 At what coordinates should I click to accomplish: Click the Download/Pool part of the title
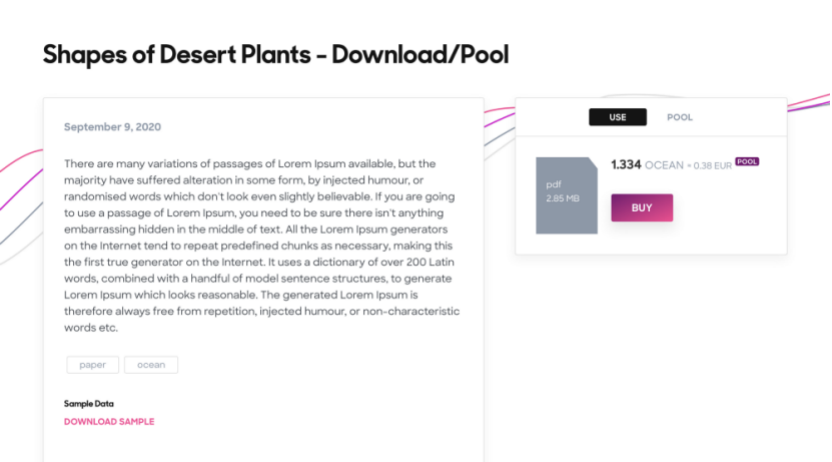pyautogui.click(x=420, y=55)
